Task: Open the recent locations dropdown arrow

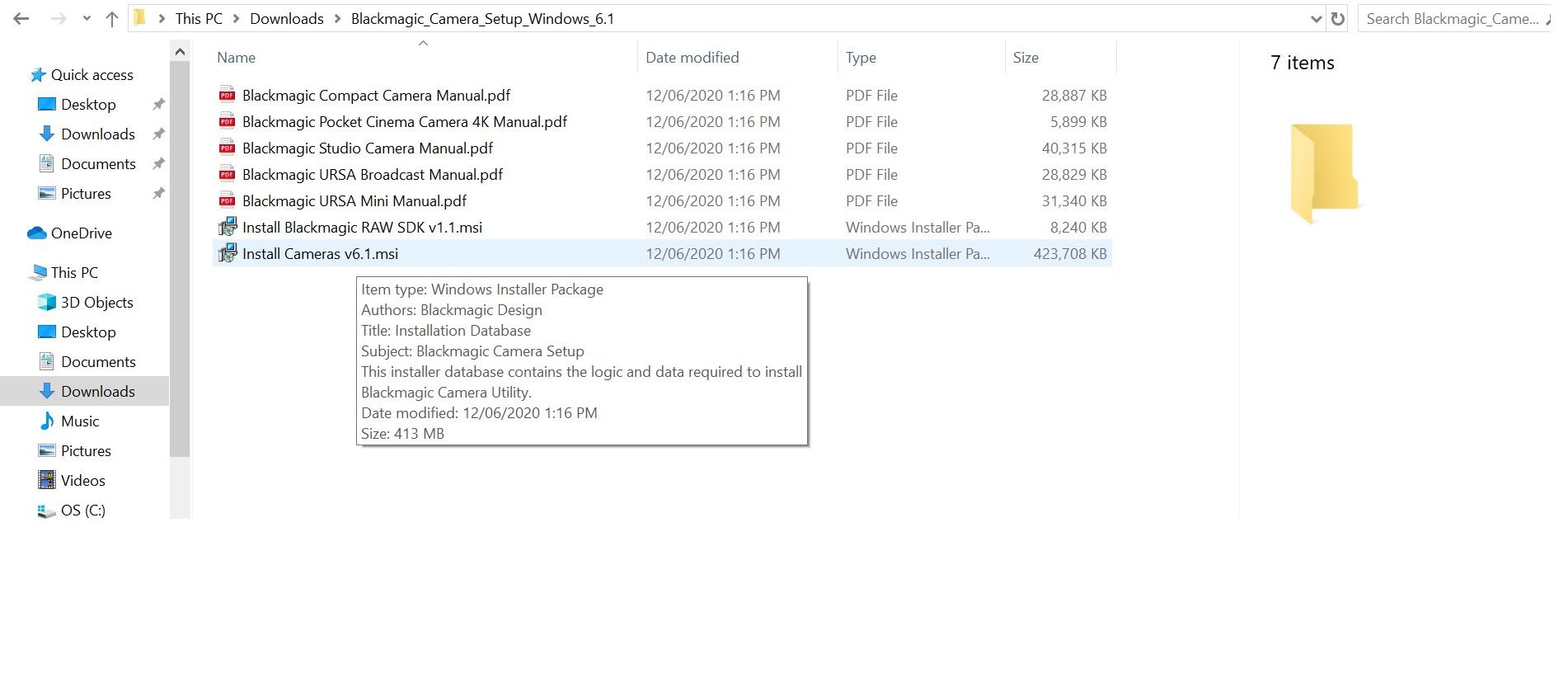Action: 87,19
